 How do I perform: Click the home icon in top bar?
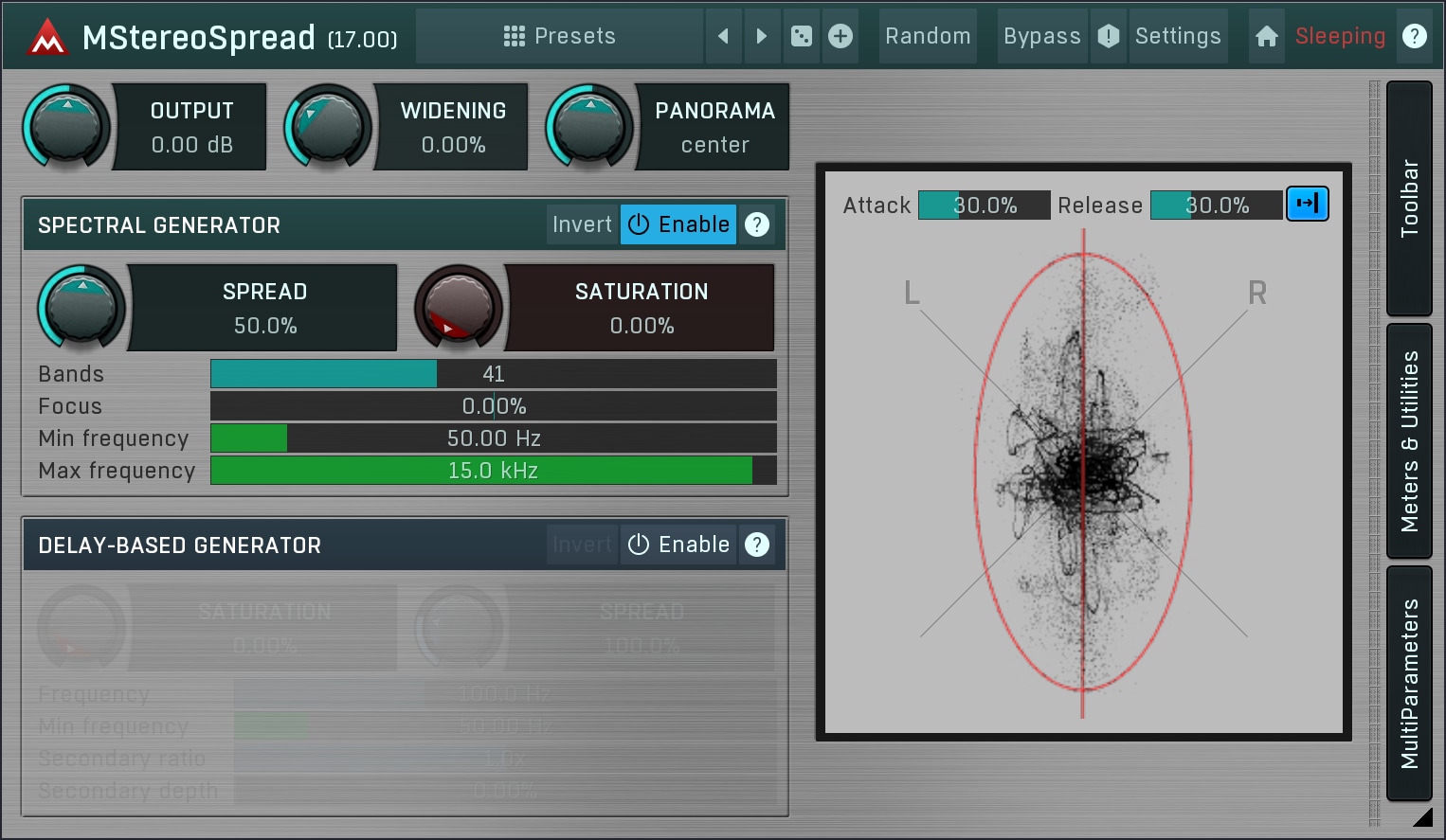(1267, 36)
